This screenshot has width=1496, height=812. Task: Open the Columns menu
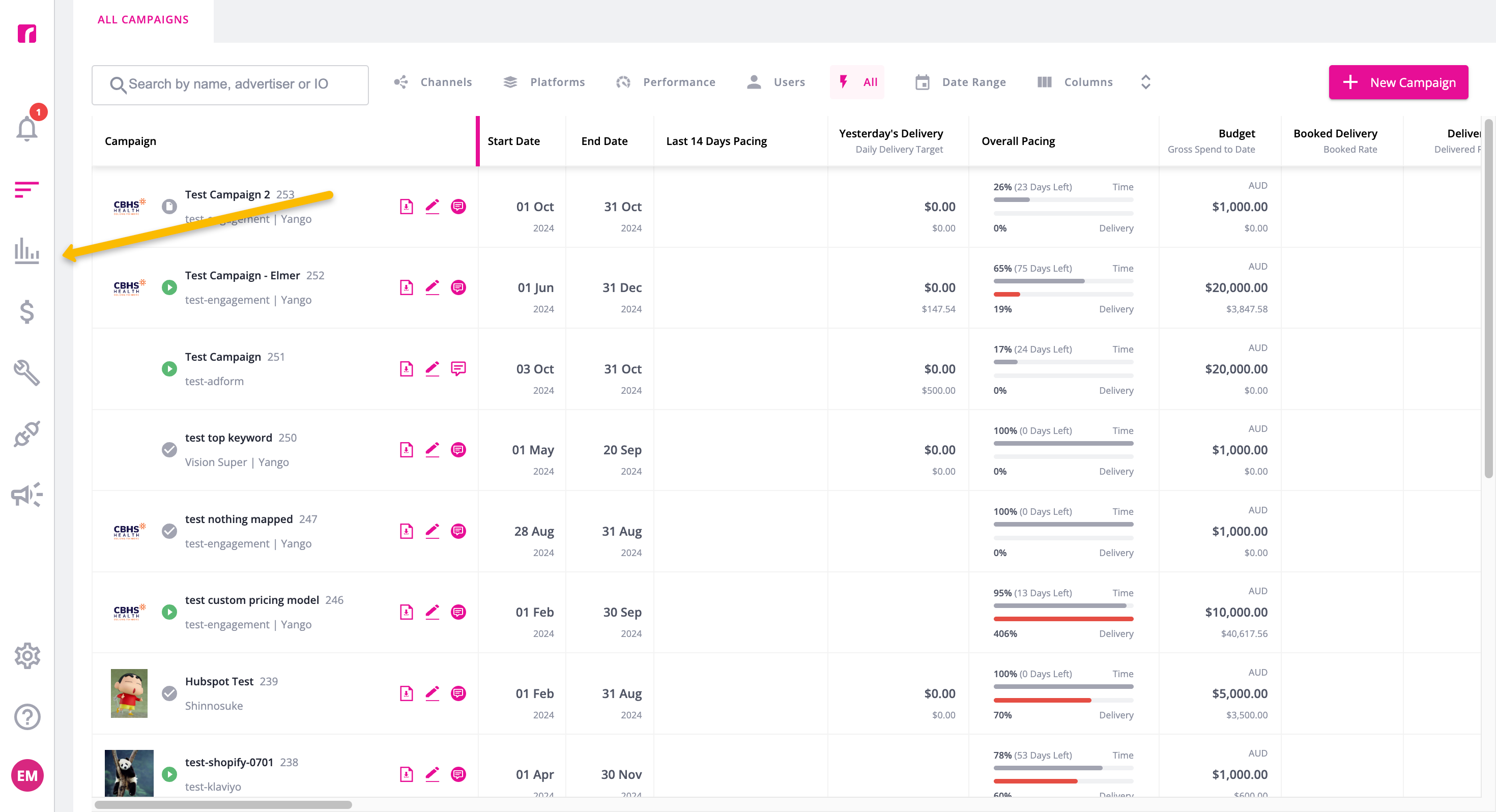coord(1075,82)
